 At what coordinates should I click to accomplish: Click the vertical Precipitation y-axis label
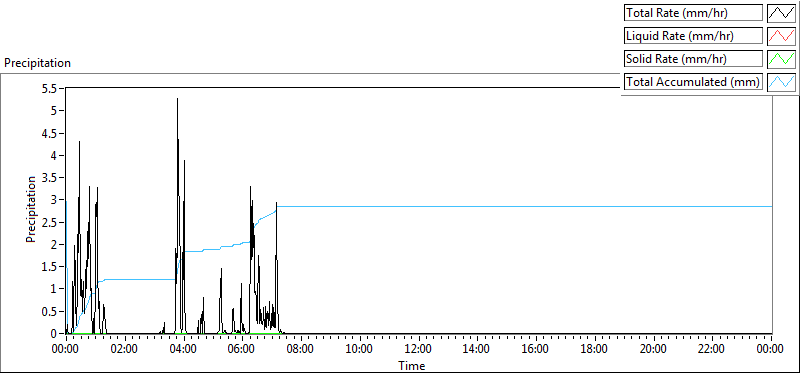(31, 209)
